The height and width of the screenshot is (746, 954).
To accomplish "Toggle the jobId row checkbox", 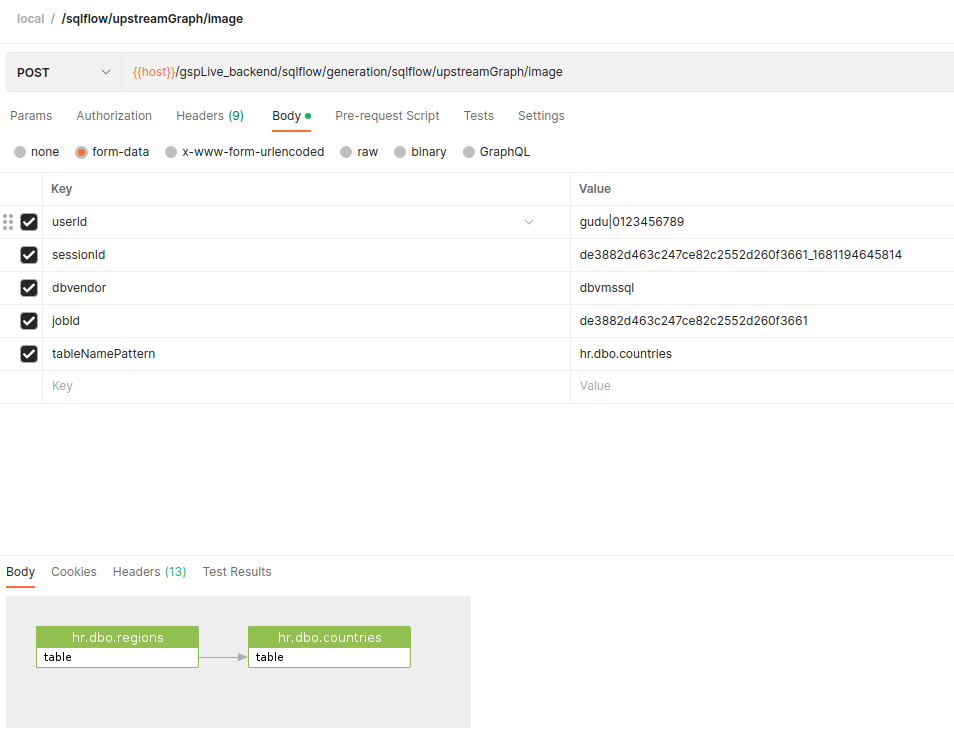I will point(29,321).
